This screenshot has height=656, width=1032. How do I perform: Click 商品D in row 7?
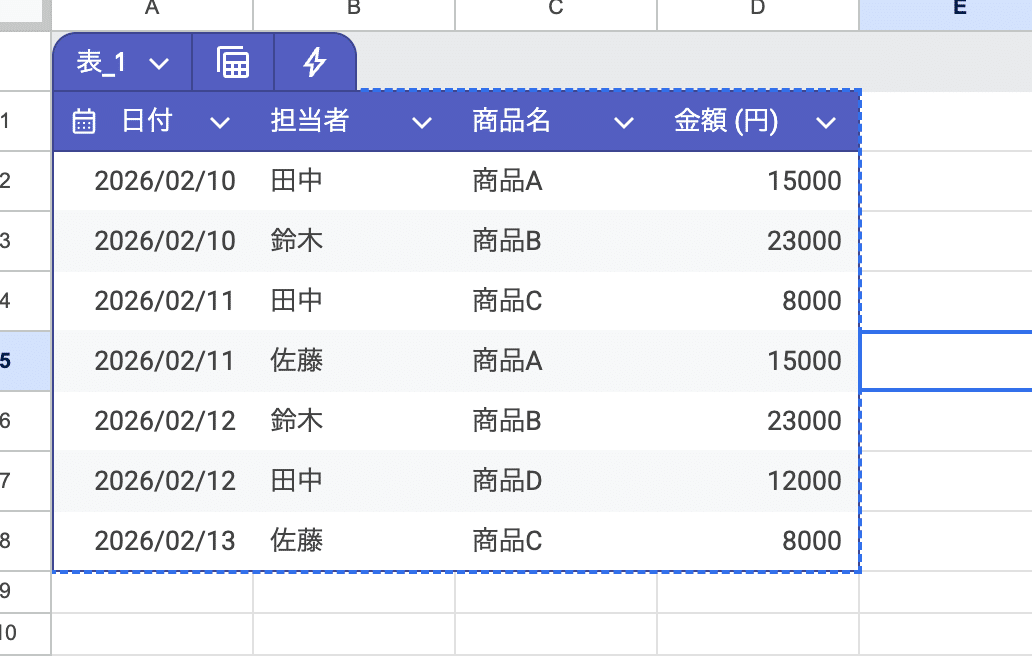point(507,481)
